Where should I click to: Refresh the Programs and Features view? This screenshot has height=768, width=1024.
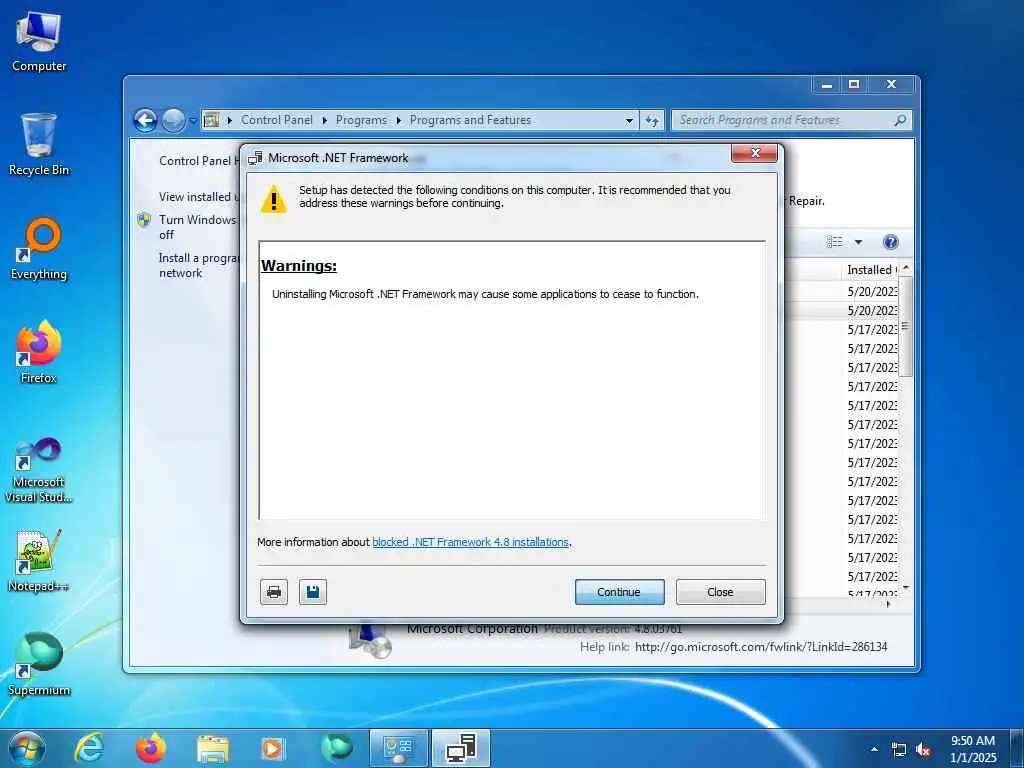click(652, 121)
